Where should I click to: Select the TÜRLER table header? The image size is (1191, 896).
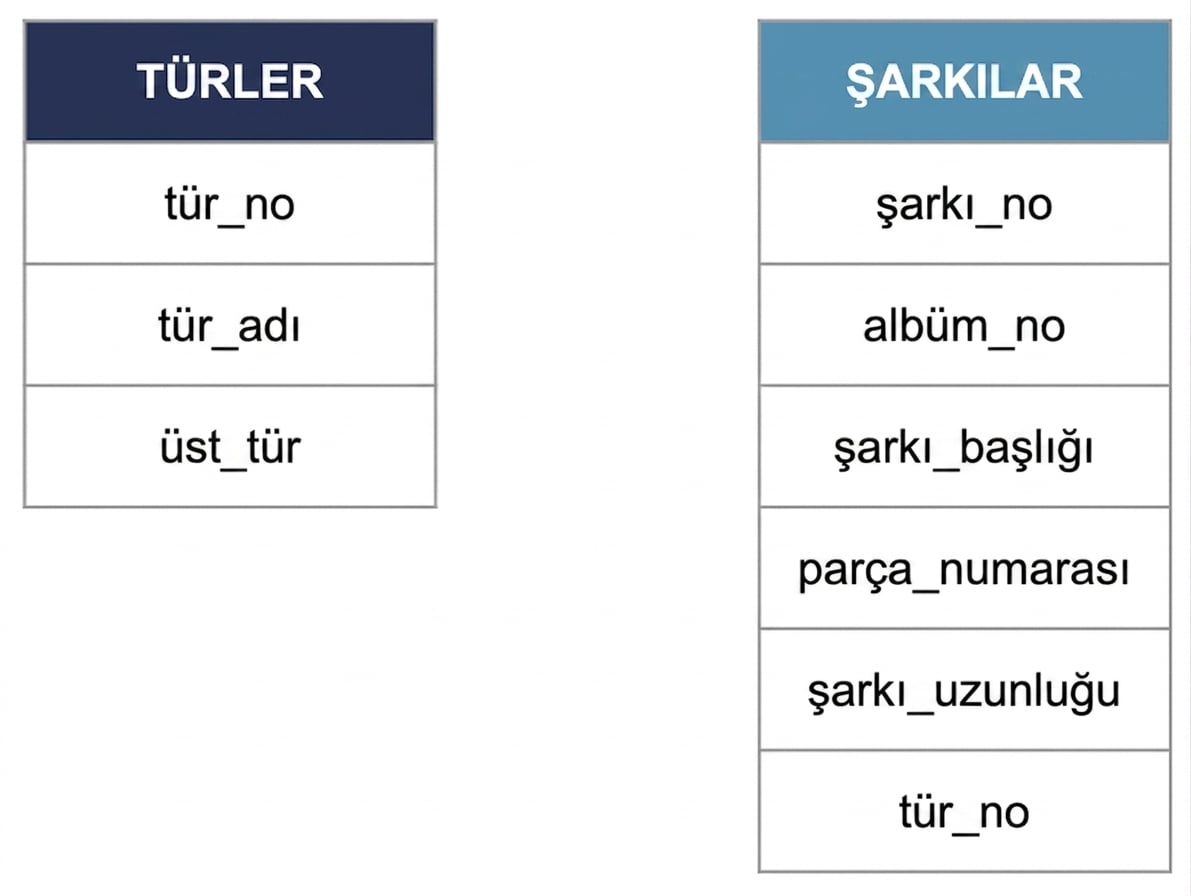[x=230, y=81]
